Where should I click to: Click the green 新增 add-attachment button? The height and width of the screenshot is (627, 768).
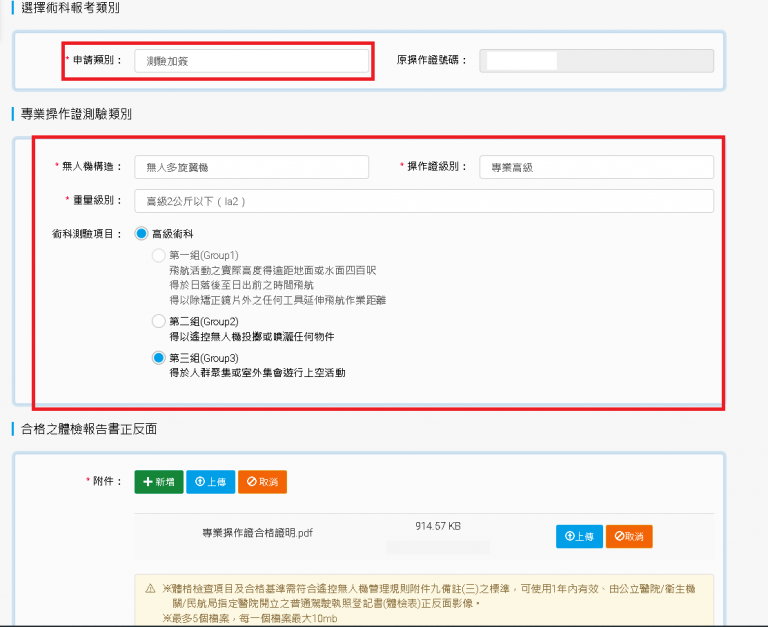click(159, 482)
